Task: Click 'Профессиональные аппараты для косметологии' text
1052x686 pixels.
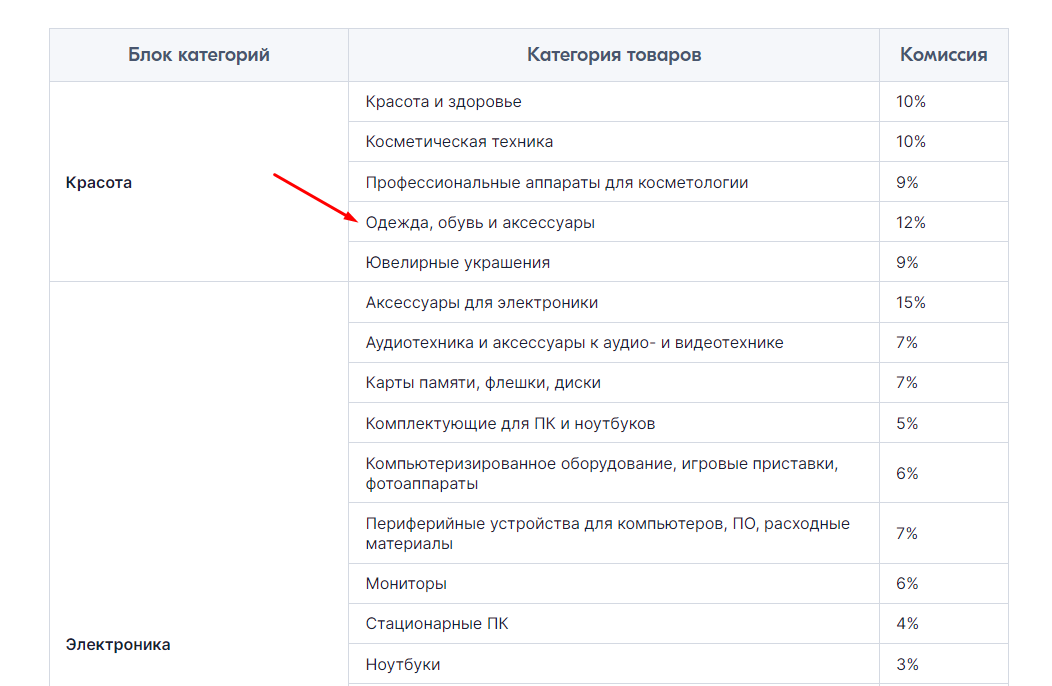Action: (x=557, y=183)
